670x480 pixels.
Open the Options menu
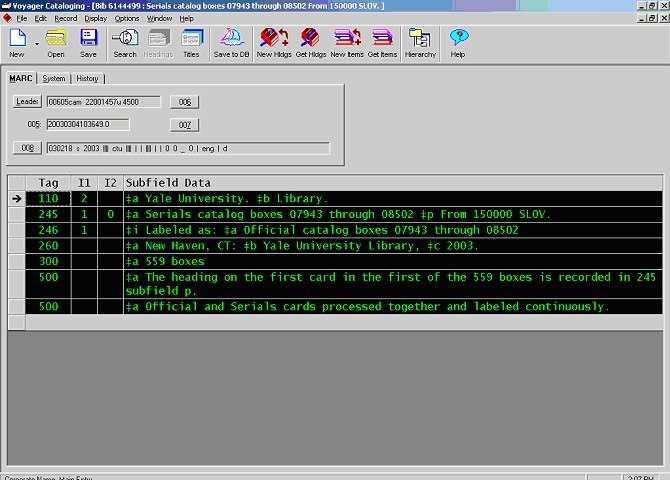[x=127, y=18]
